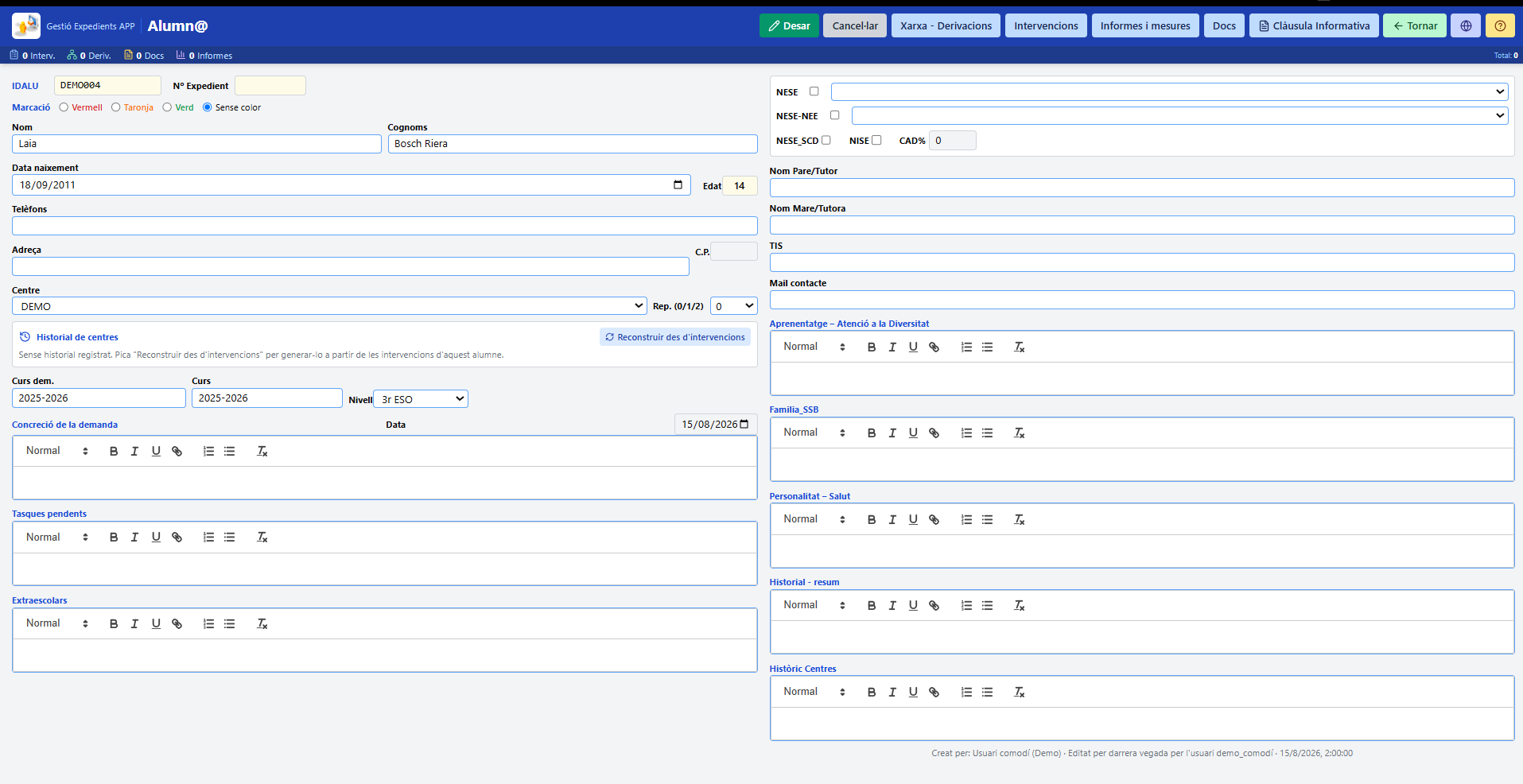Open Clàusula Informativa document button

point(1314,25)
